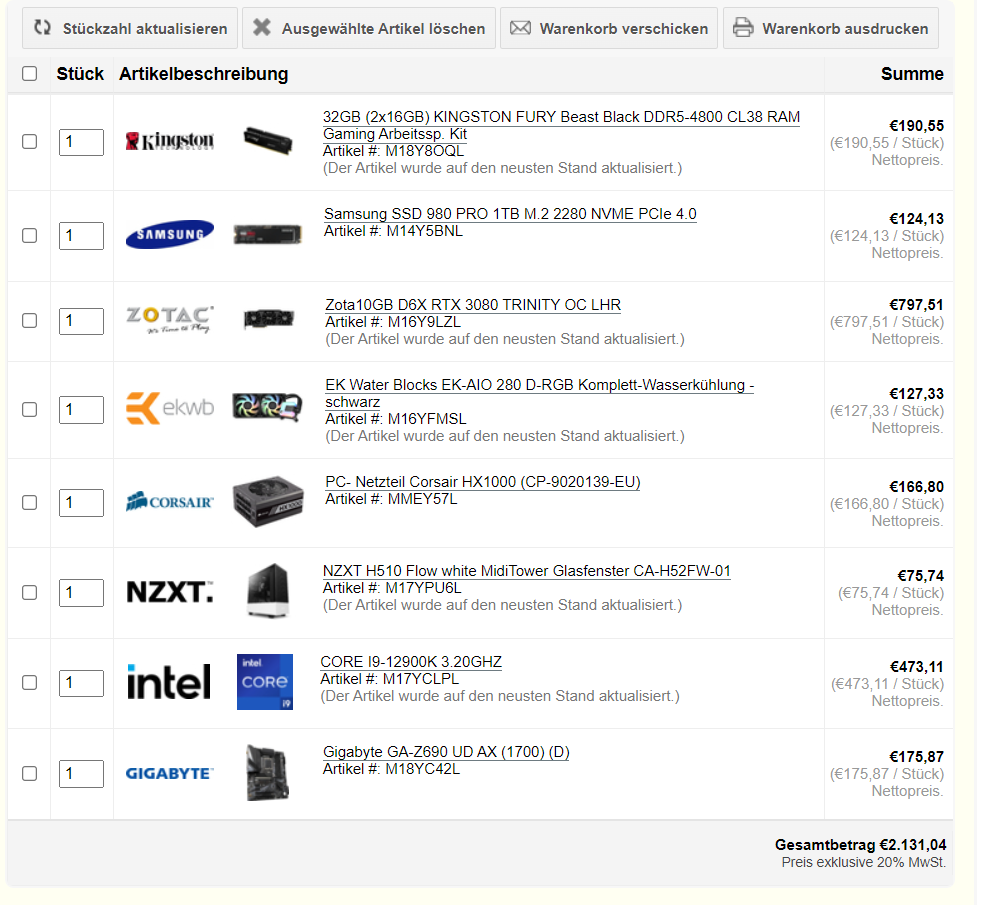Open the Samsung 980 PRO SSD thumbnail
Image resolution: width=993 pixels, height=905 pixels.
267,234
